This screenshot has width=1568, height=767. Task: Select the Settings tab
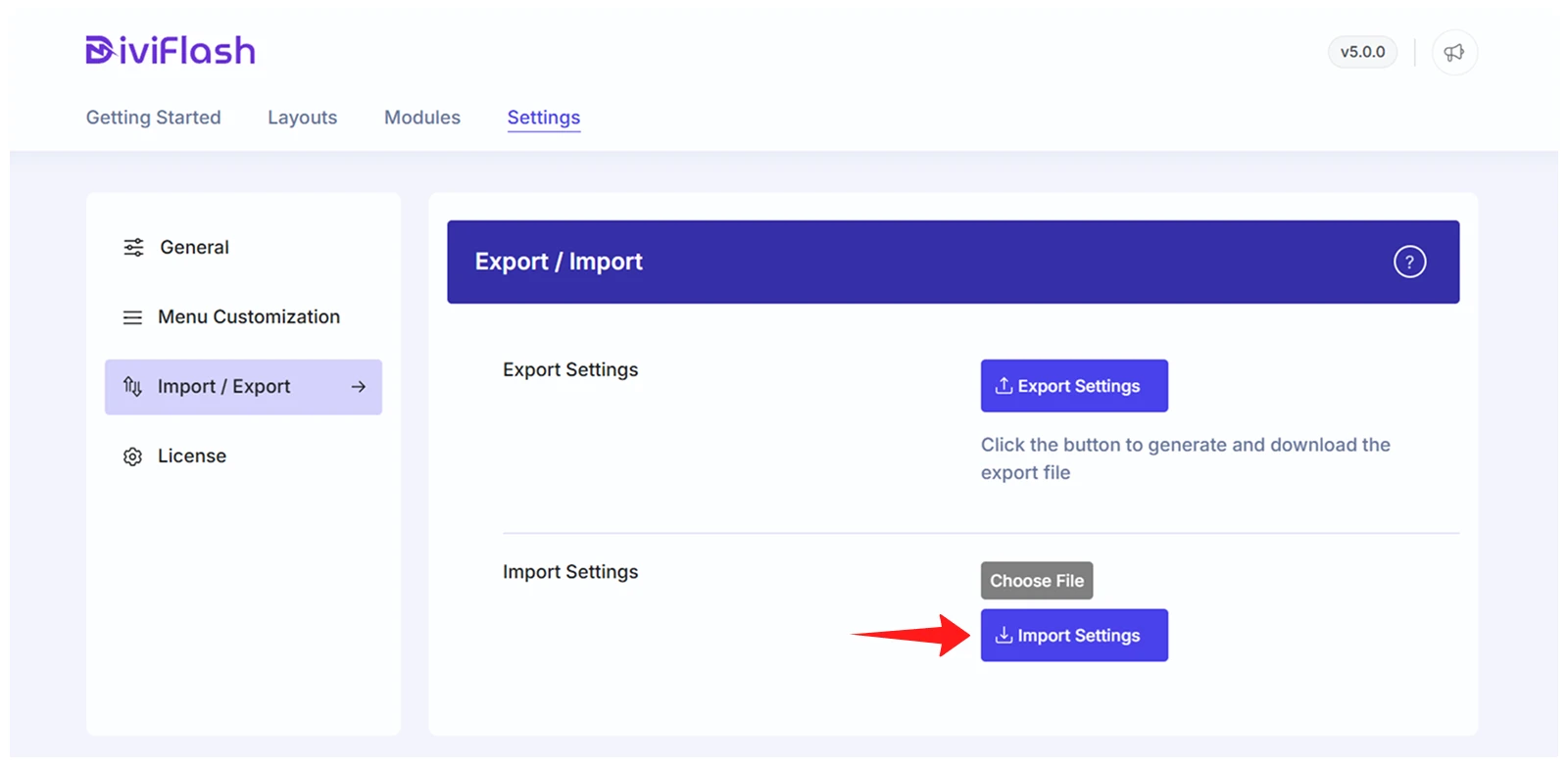click(x=544, y=118)
